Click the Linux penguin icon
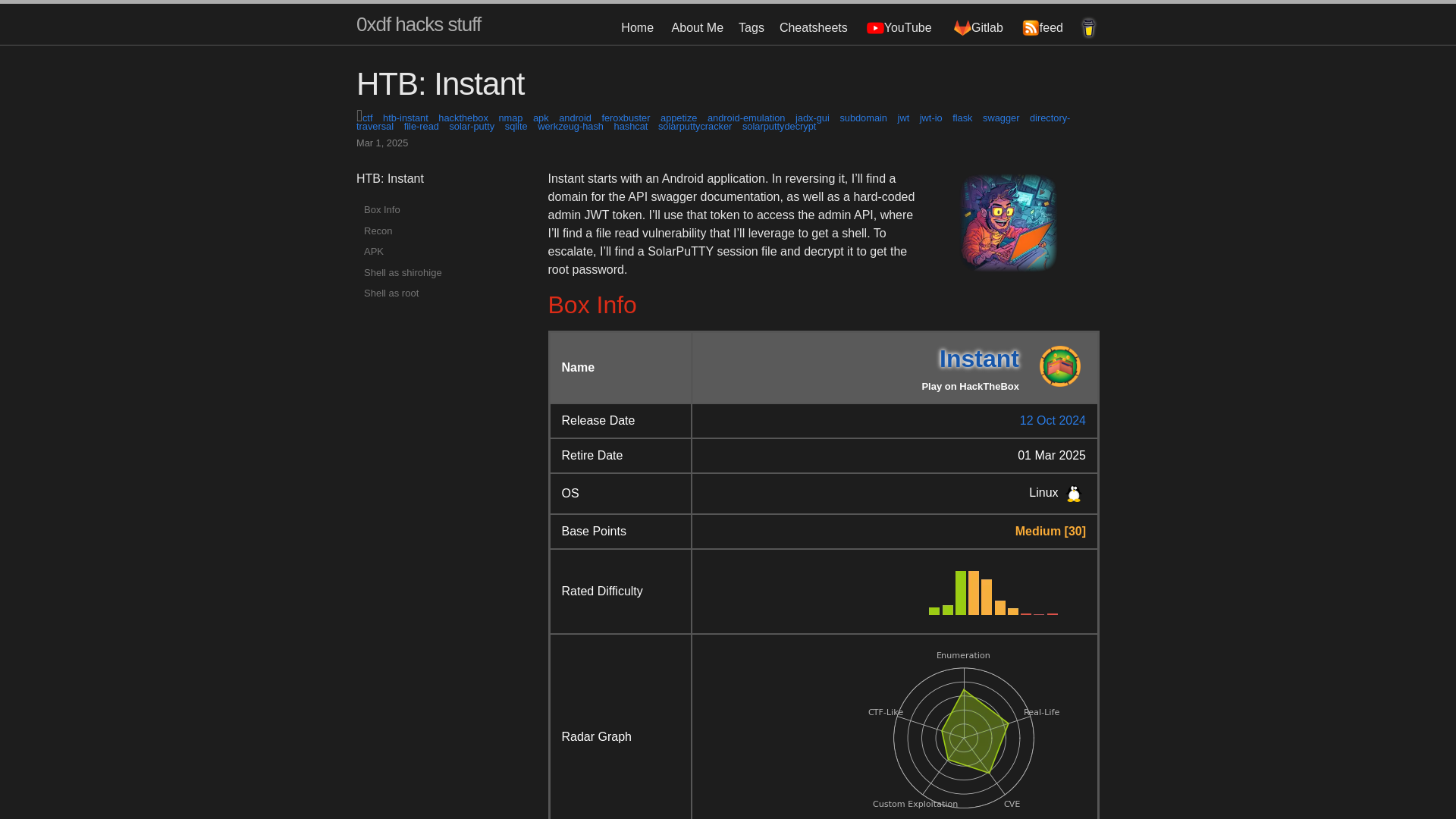Viewport: 1456px width, 819px height. coord(1074,494)
